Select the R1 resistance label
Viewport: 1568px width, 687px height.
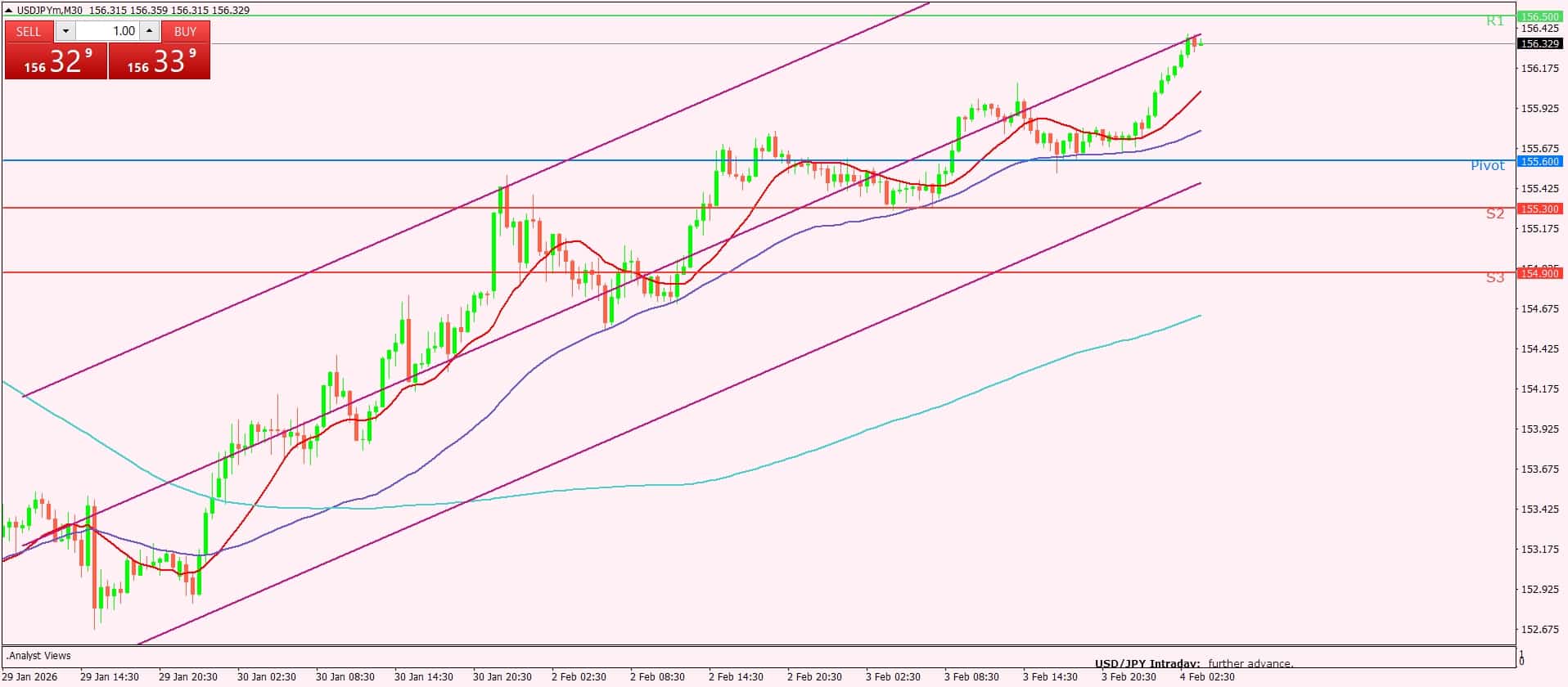(1494, 21)
